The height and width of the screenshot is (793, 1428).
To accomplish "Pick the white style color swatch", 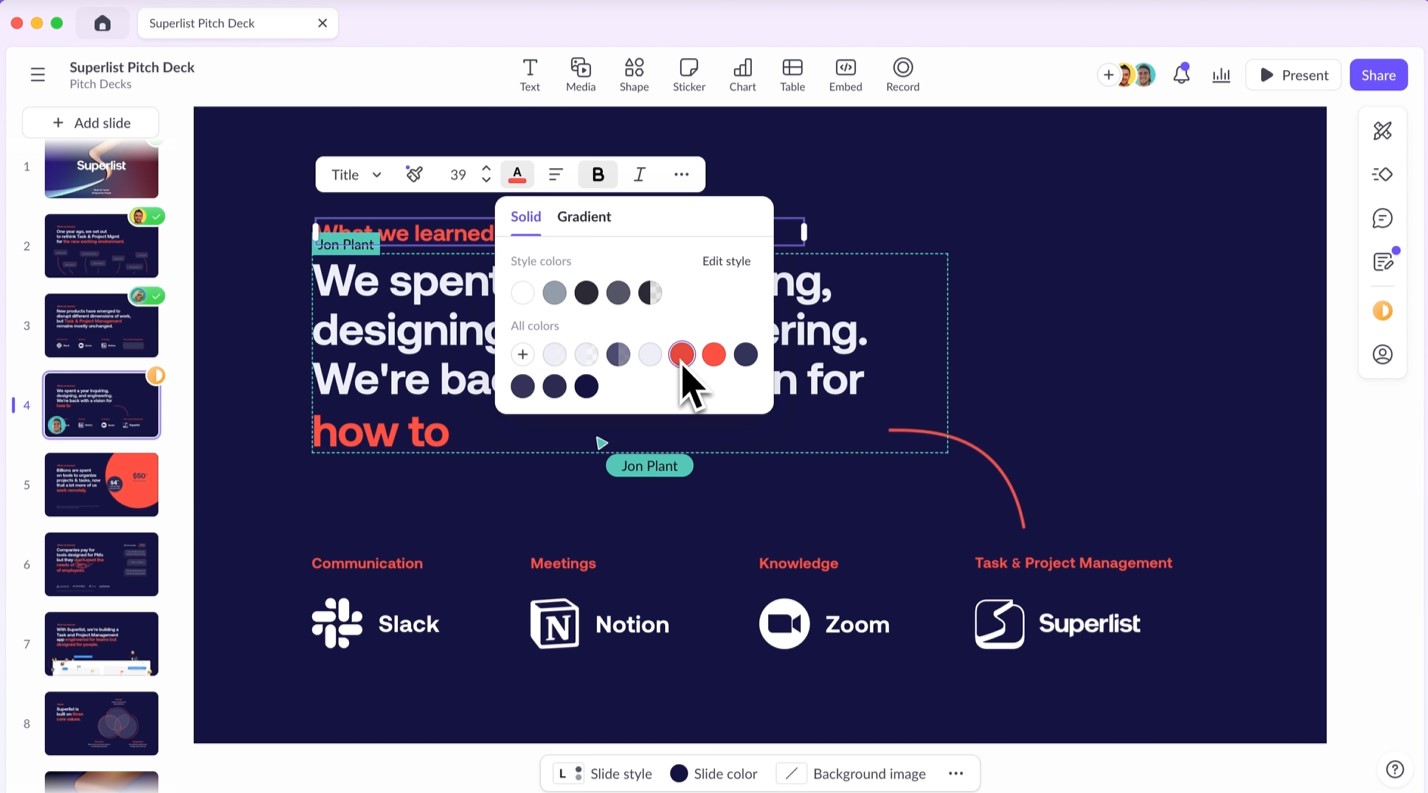I will [523, 292].
